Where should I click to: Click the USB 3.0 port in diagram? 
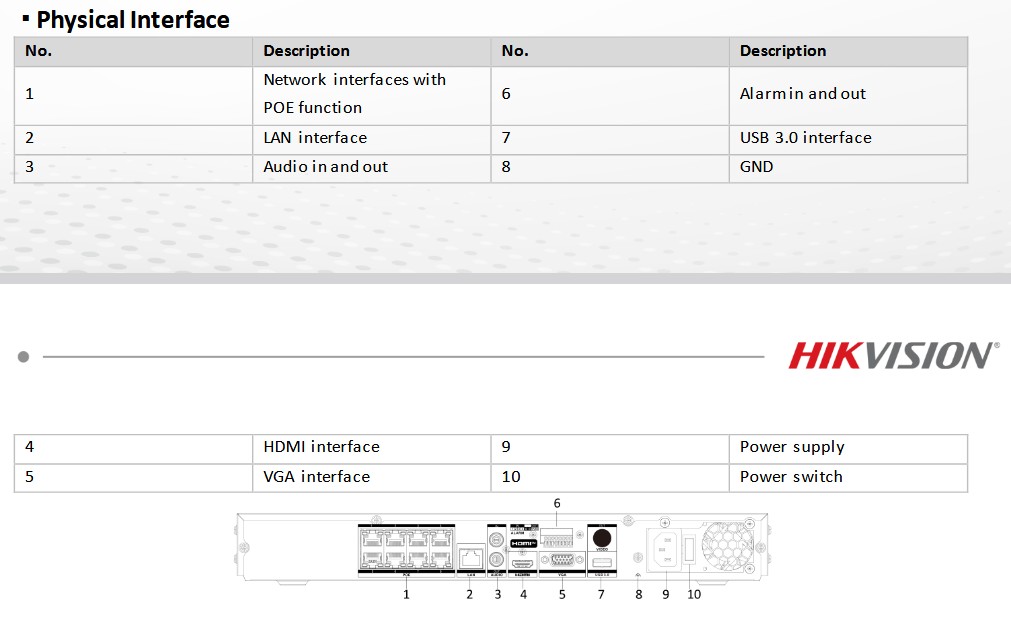click(x=601, y=564)
